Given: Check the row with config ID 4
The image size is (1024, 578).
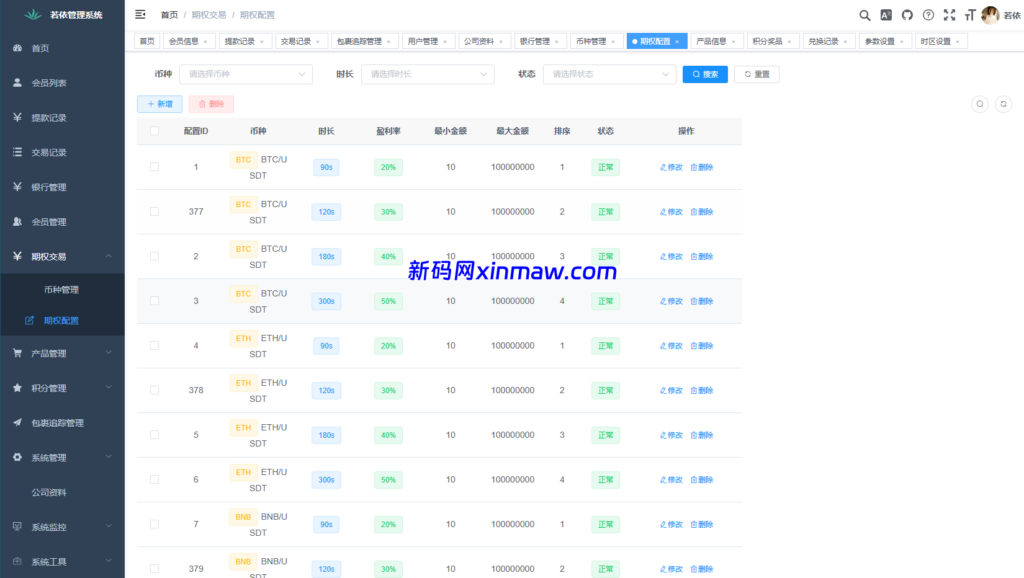Looking at the screenshot, I should (154, 345).
